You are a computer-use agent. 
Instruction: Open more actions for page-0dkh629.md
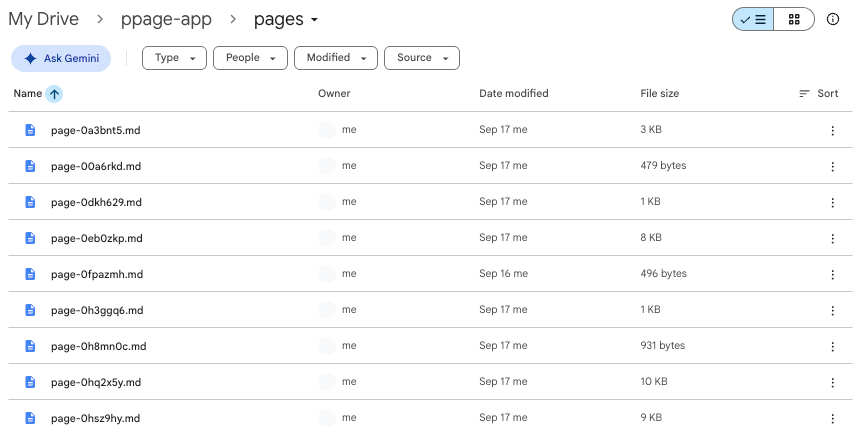[833, 203]
